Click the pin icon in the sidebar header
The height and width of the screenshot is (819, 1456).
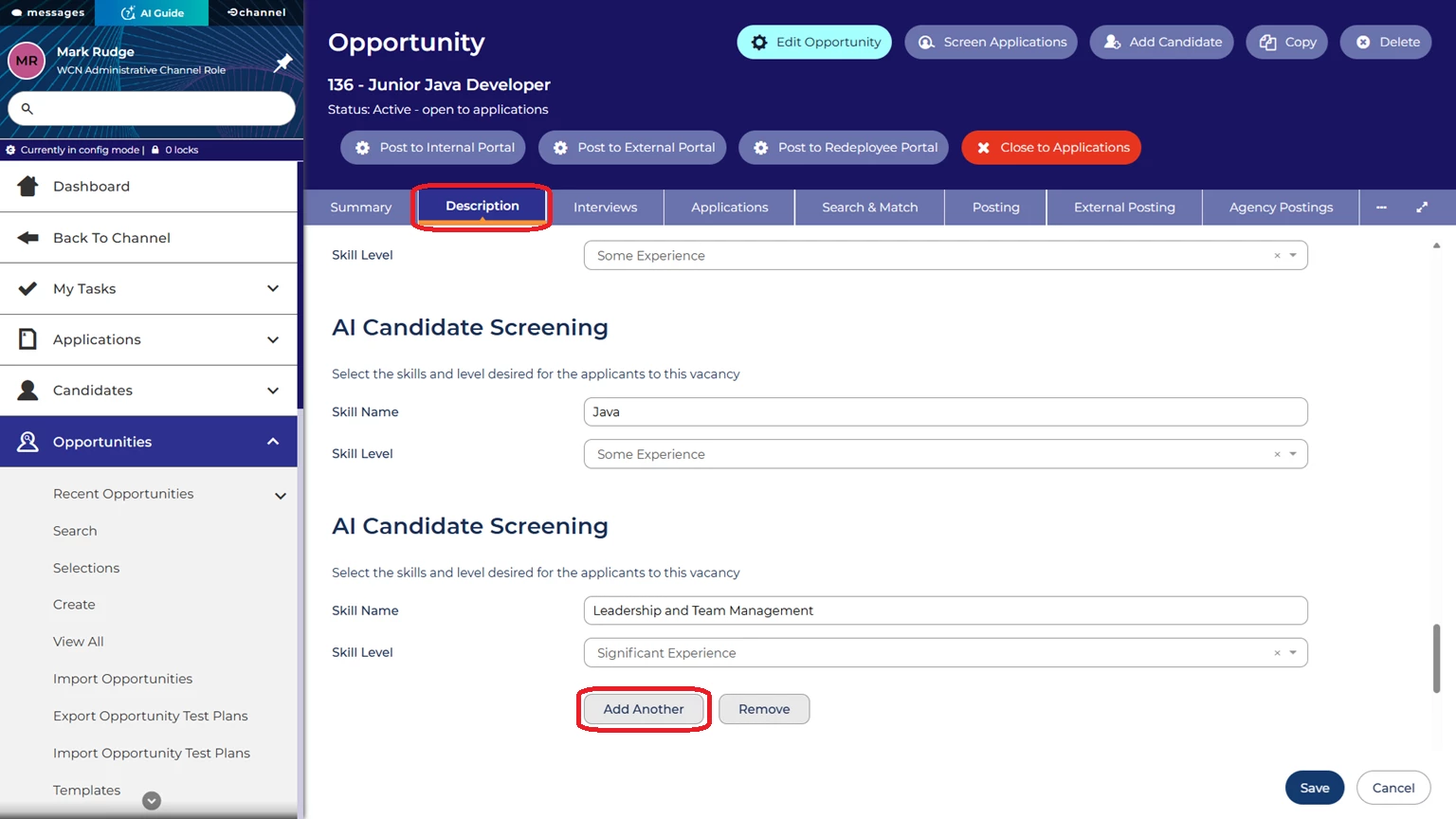point(282,63)
